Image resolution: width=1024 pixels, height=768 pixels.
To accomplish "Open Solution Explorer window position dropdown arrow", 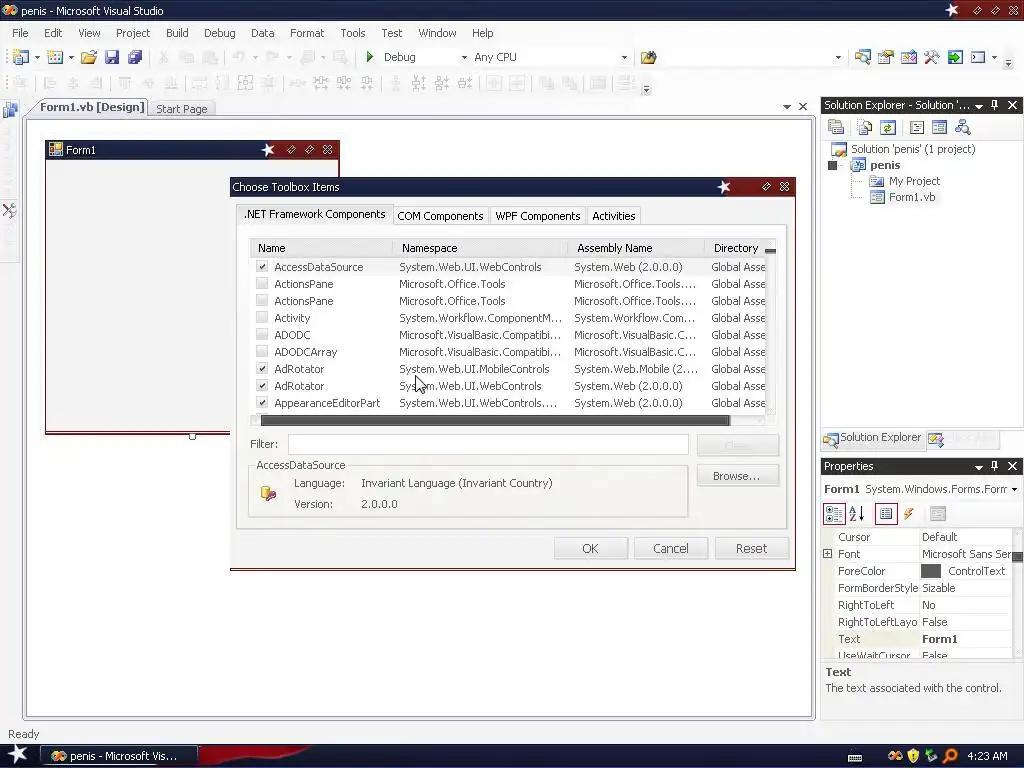I will coord(979,106).
